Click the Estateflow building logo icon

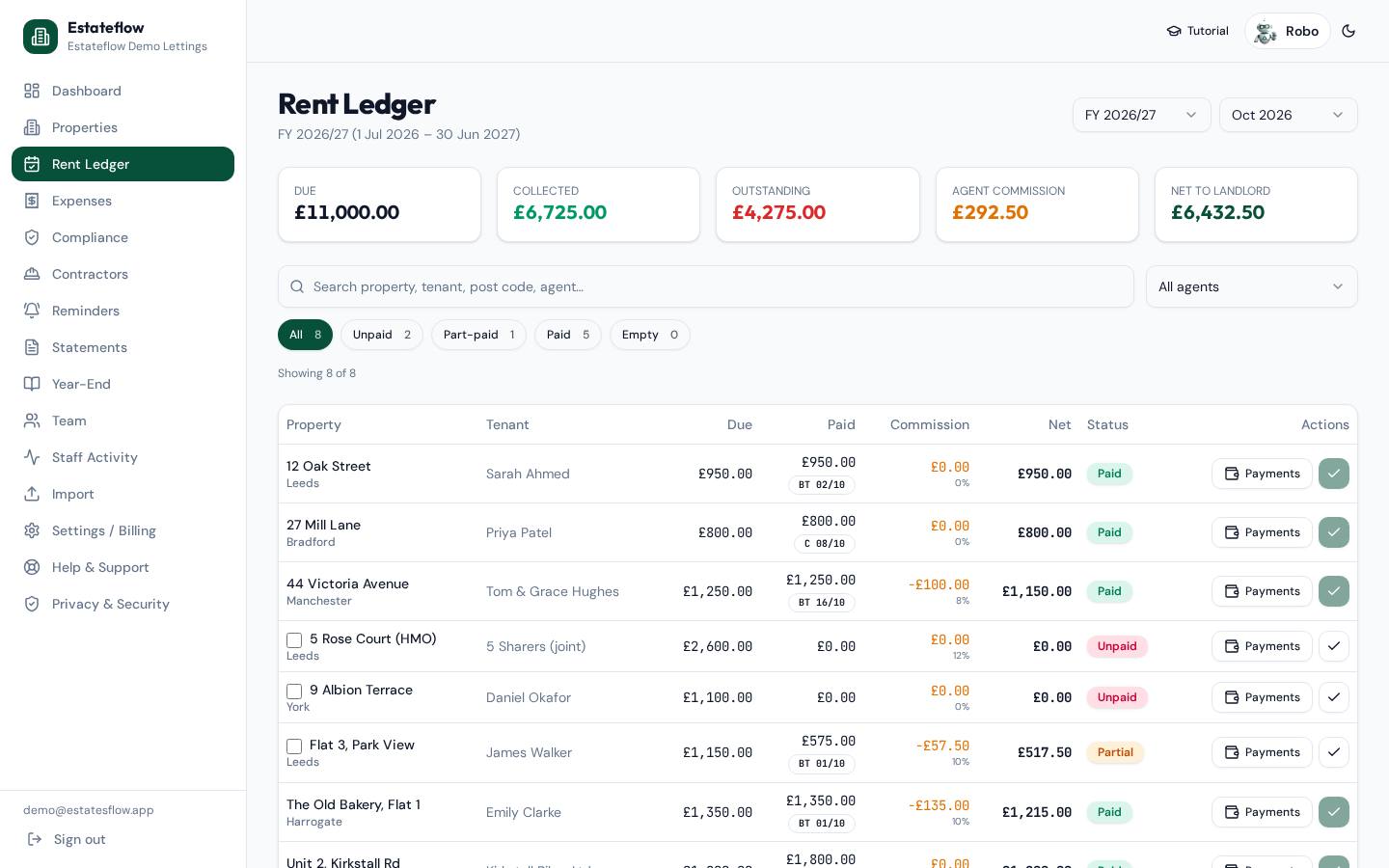coord(41,37)
